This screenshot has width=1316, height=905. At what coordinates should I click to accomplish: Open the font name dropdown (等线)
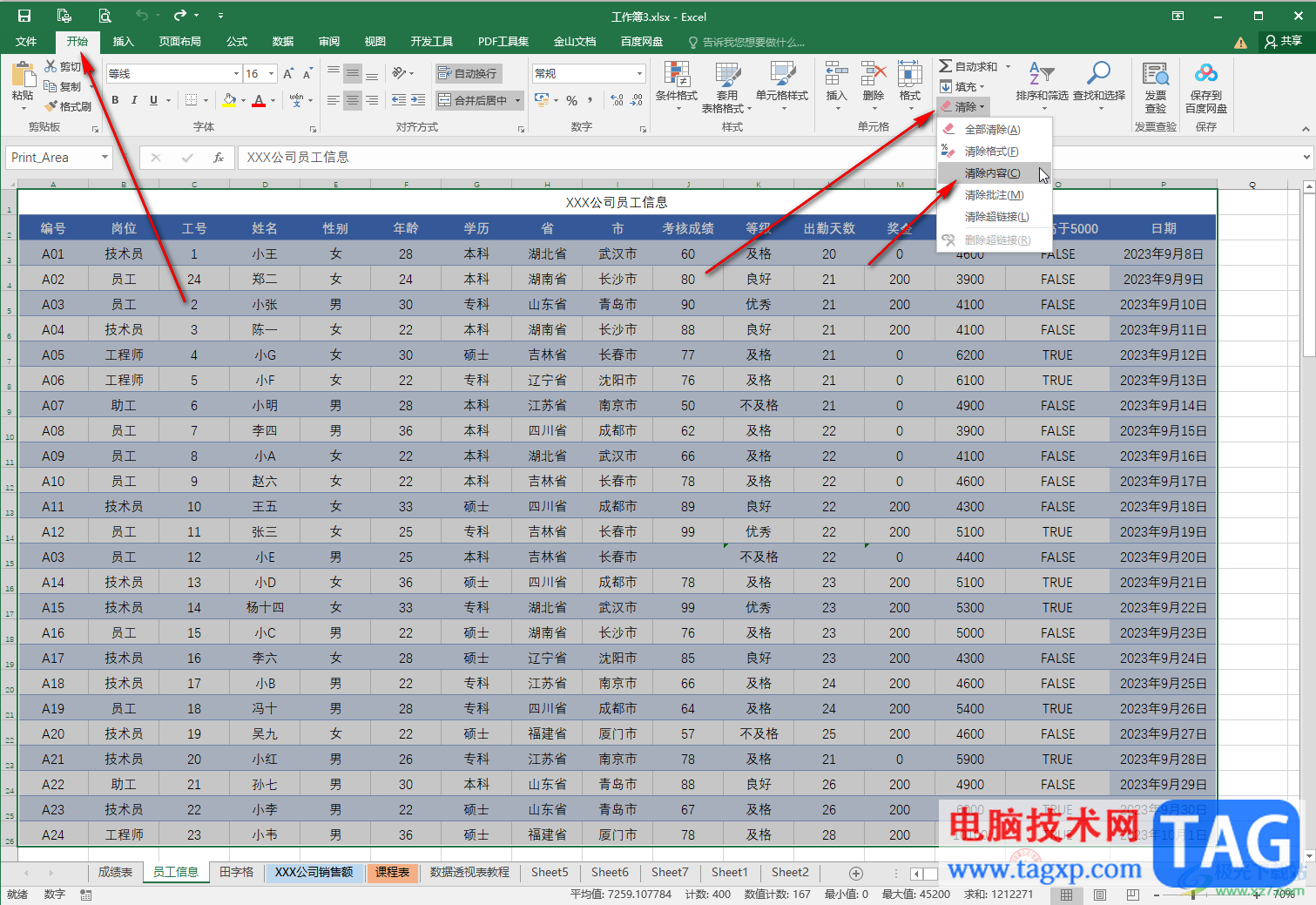coord(236,73)
